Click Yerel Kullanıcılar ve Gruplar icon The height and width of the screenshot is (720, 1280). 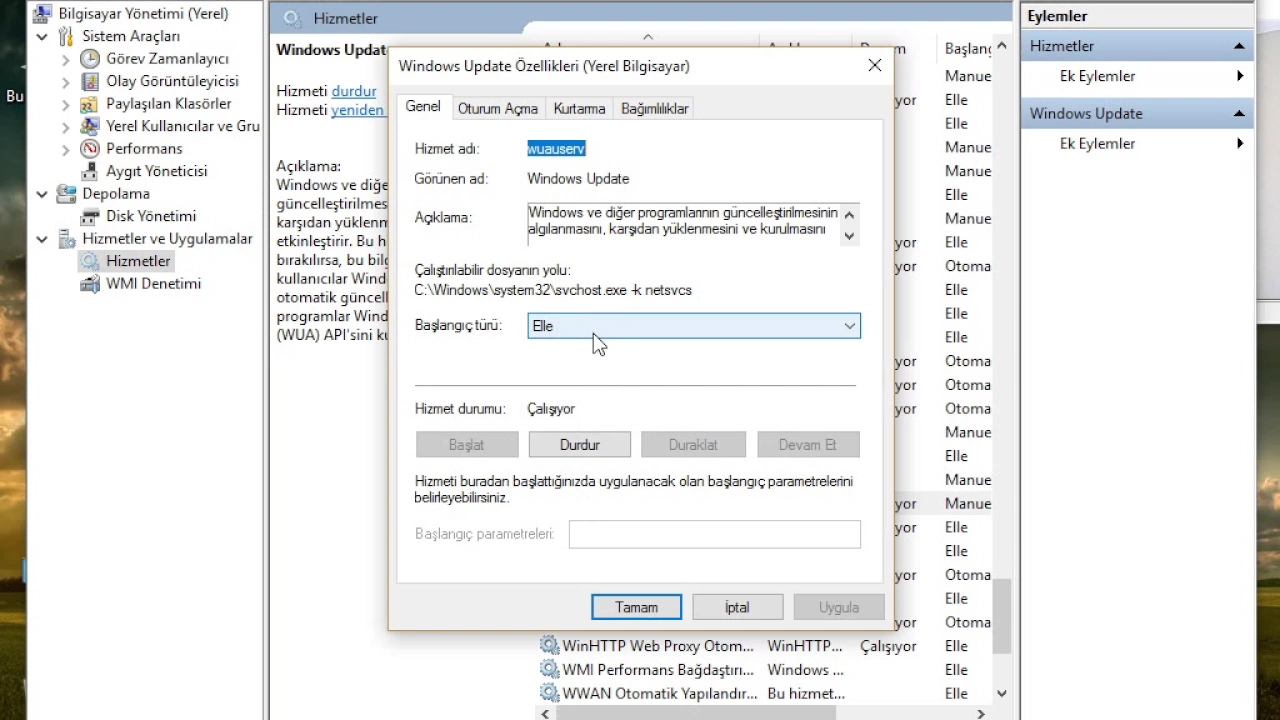click(90, 126)
